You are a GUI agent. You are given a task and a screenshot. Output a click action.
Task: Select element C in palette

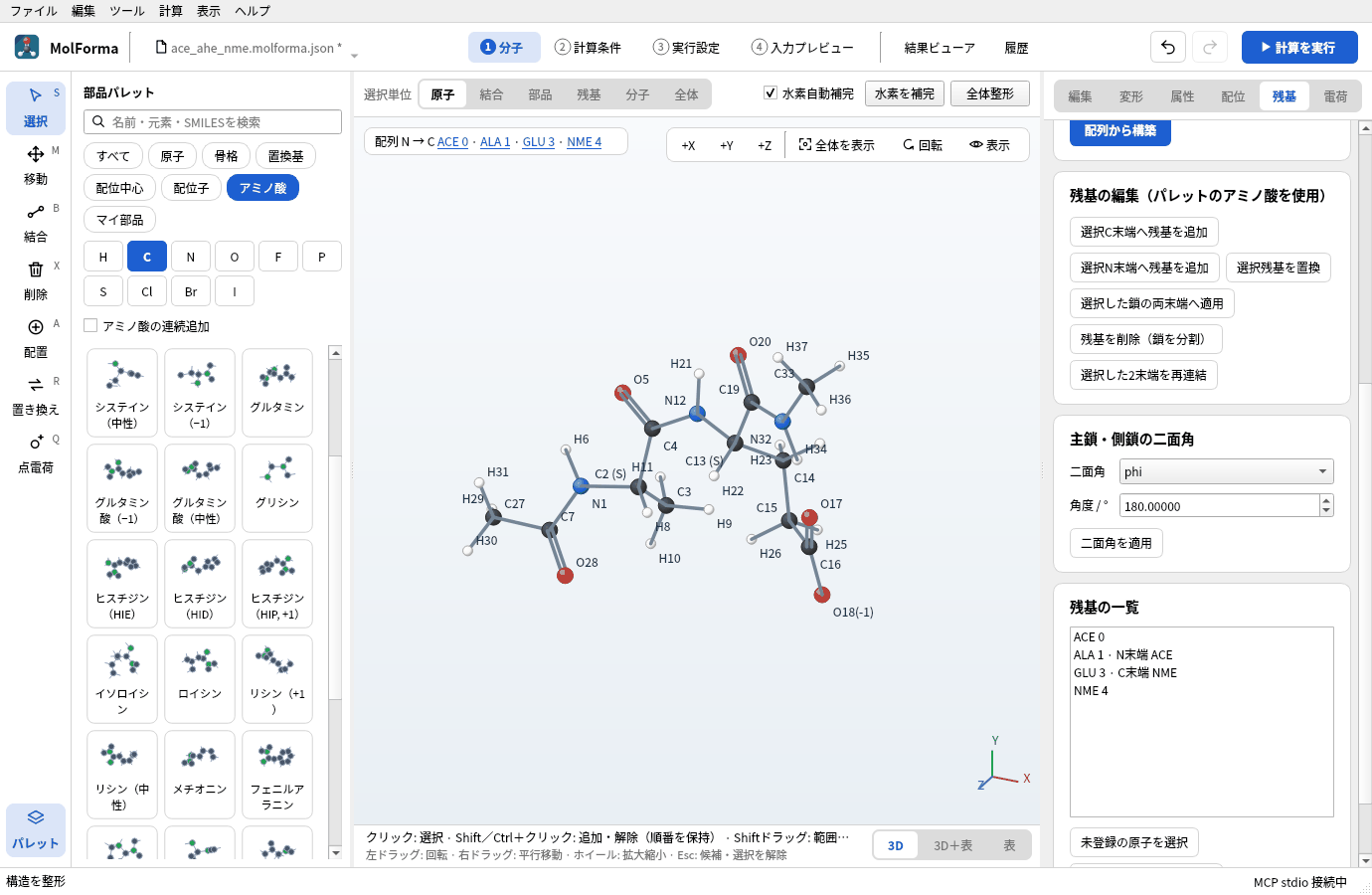tap(147, 257)
